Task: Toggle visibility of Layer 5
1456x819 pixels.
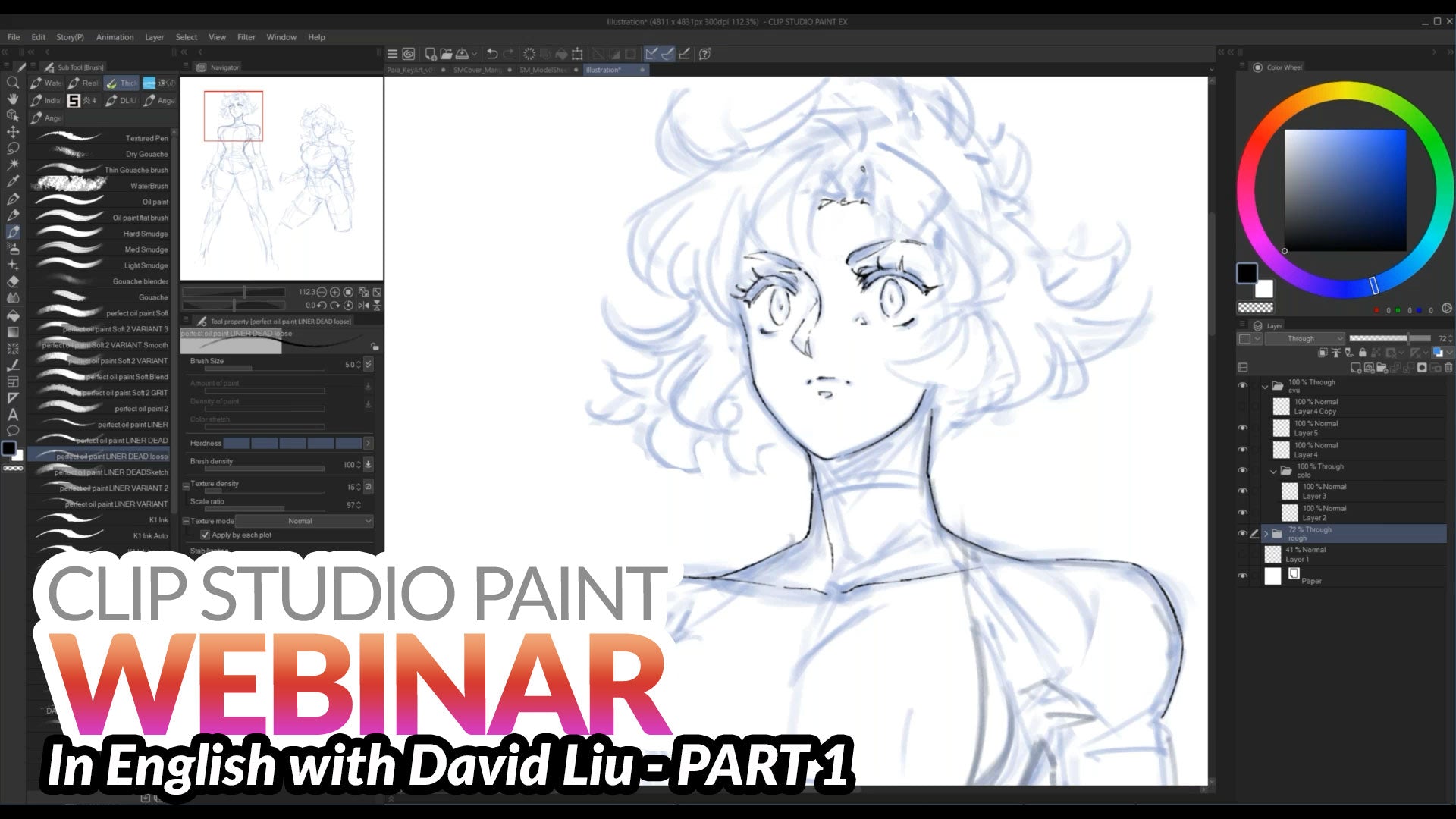Action: [x=1242, y=428]
